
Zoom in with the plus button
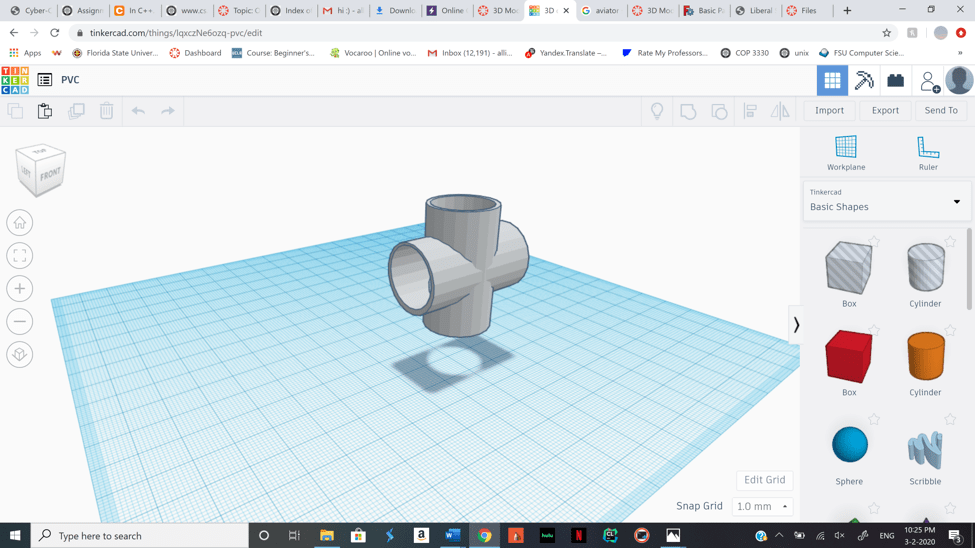pos(20,289)
